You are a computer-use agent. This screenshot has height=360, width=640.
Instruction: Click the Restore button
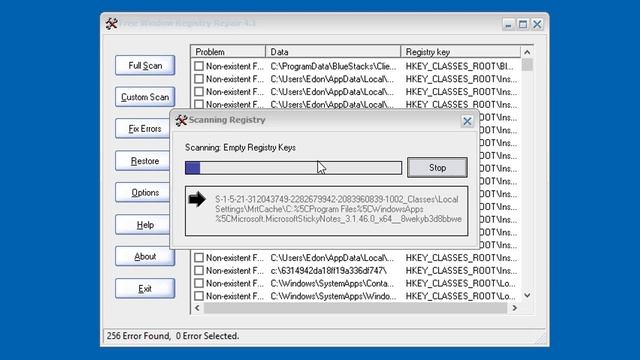coord(143,161)
